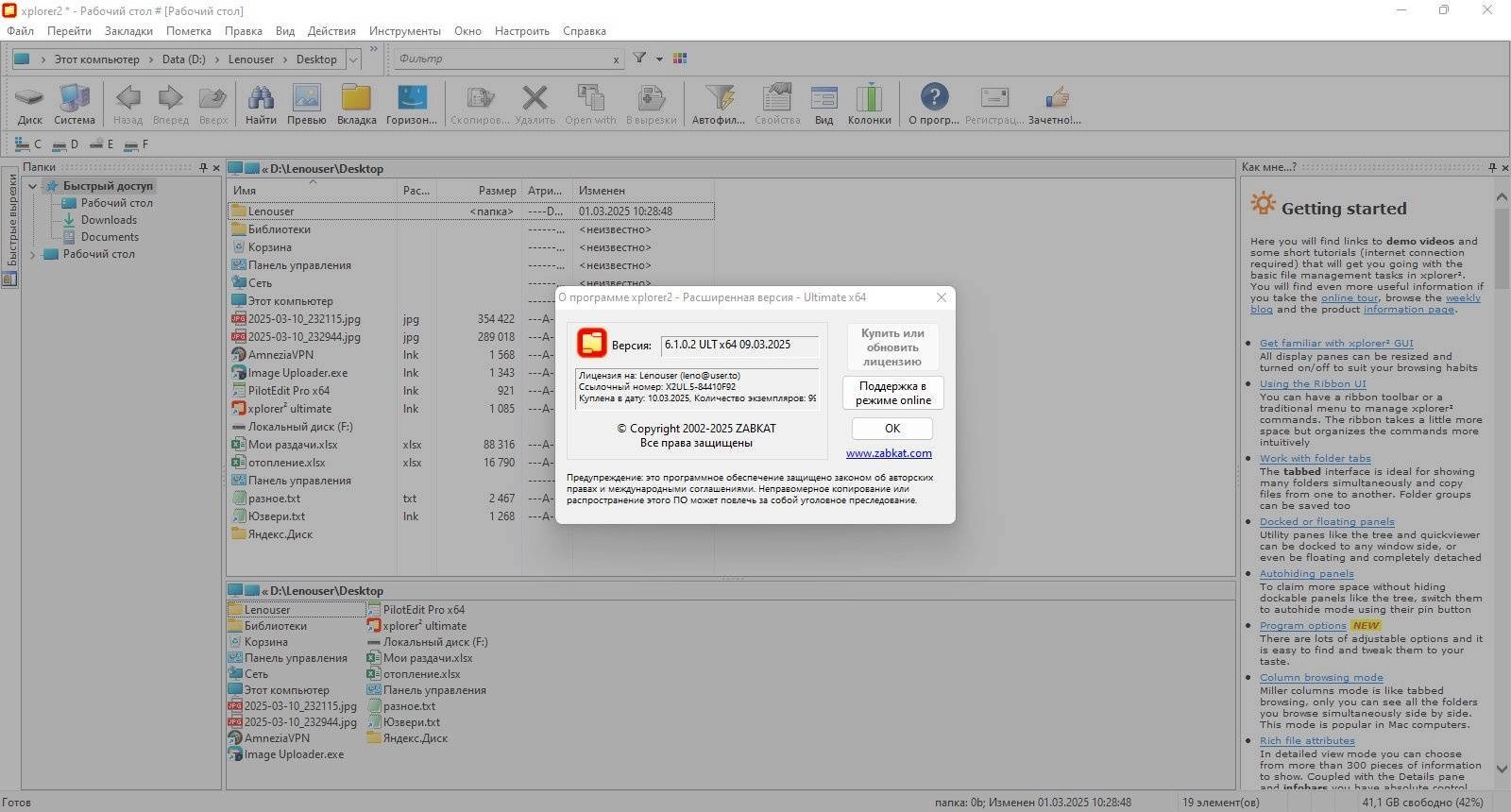Image resolution: width=1511 pixels, height=812 pixels.
Task: Click the Регистрац... icon
Action: [x=994, y=104]
